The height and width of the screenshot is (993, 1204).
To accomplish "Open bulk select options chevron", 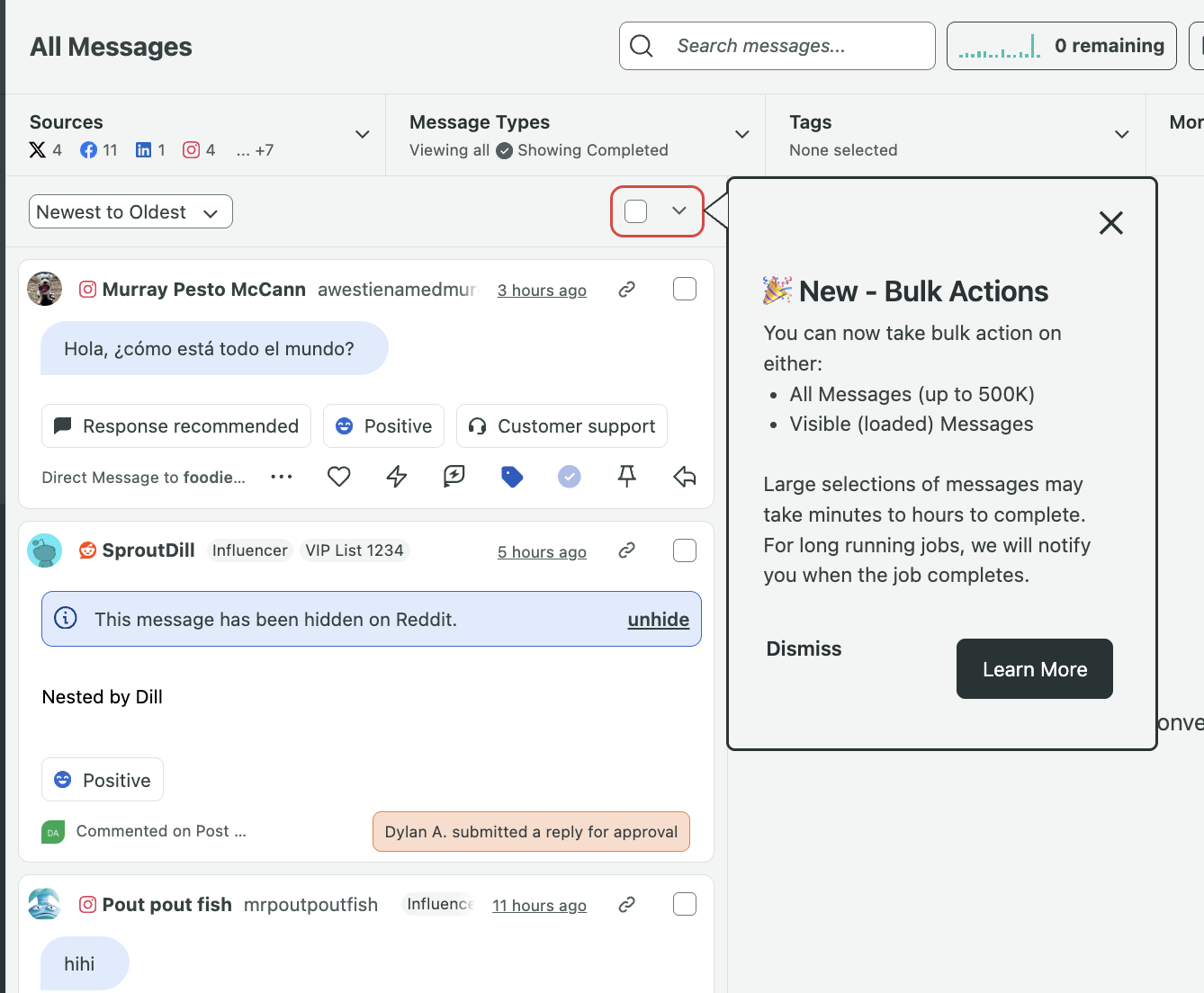I will [679, 211].
